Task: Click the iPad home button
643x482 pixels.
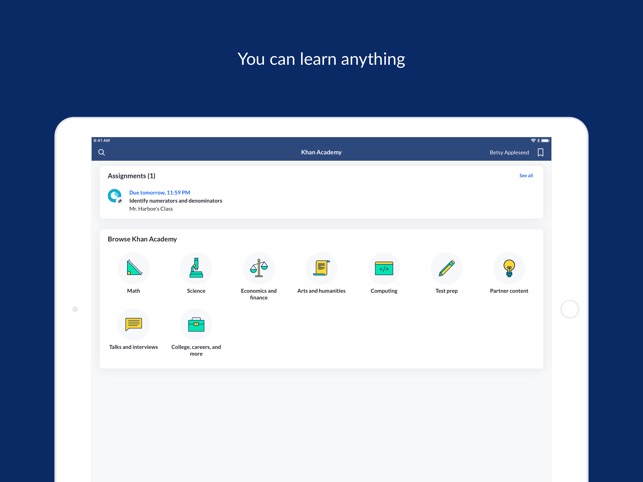Action: [x=570, y=309]
